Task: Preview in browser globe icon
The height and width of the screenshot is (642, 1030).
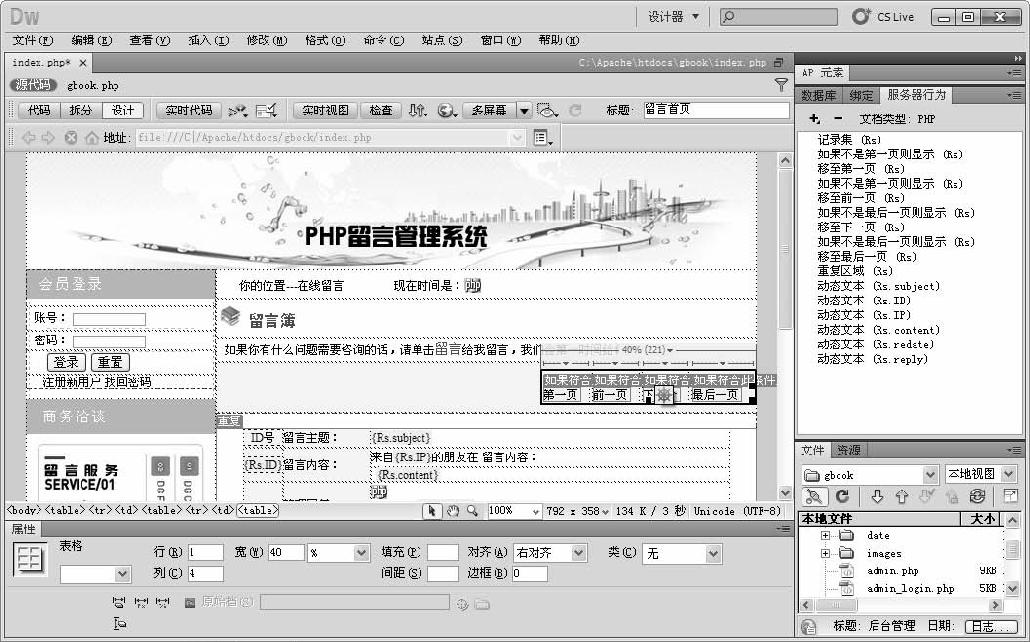Action: click(x=447, y=110)
